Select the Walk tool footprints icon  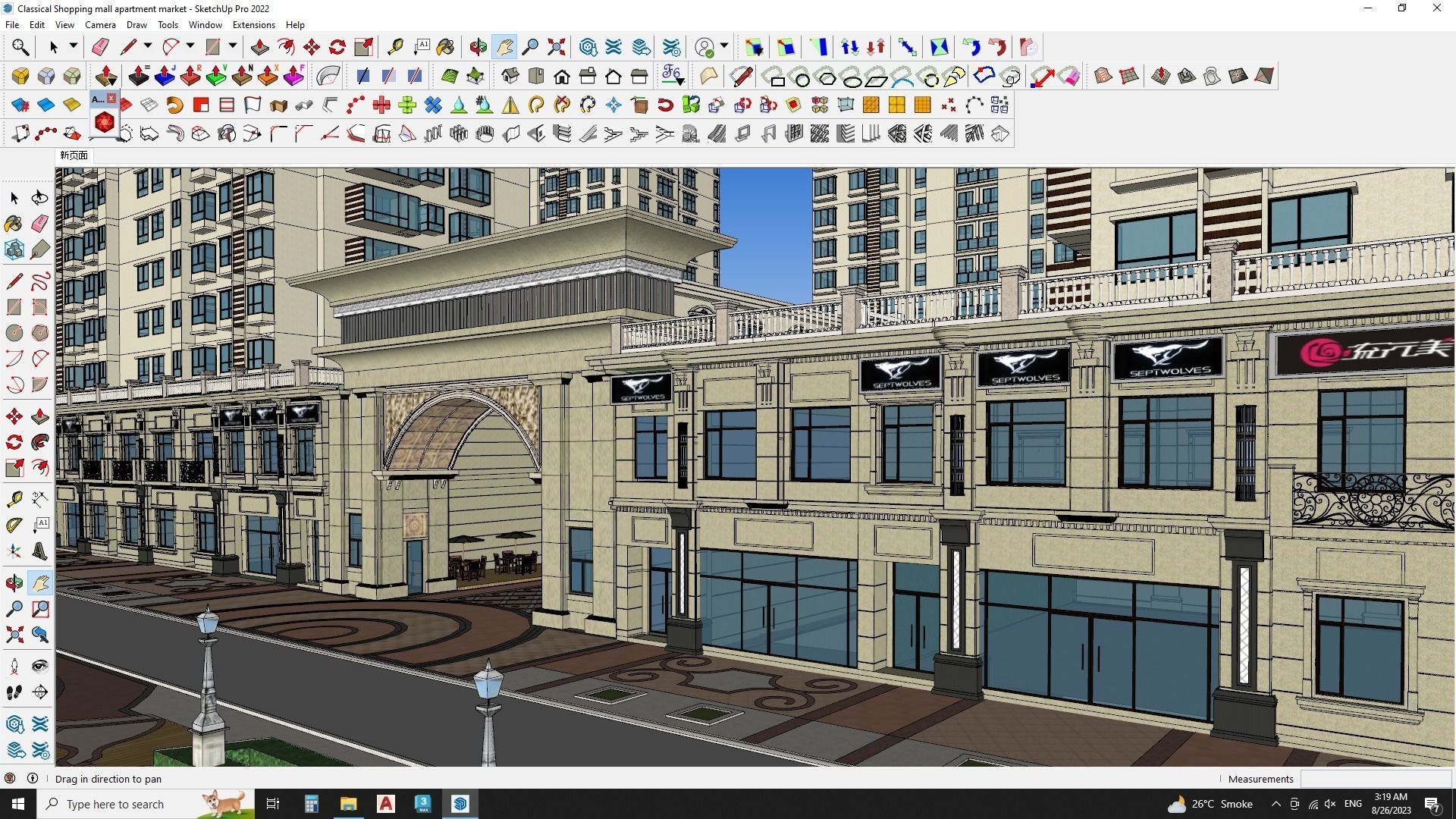tap(14, 692)
